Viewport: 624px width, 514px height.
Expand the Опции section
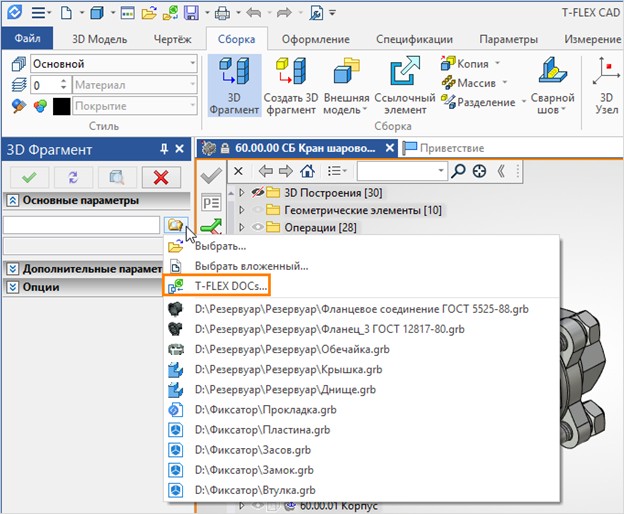(x=12, y=287)
